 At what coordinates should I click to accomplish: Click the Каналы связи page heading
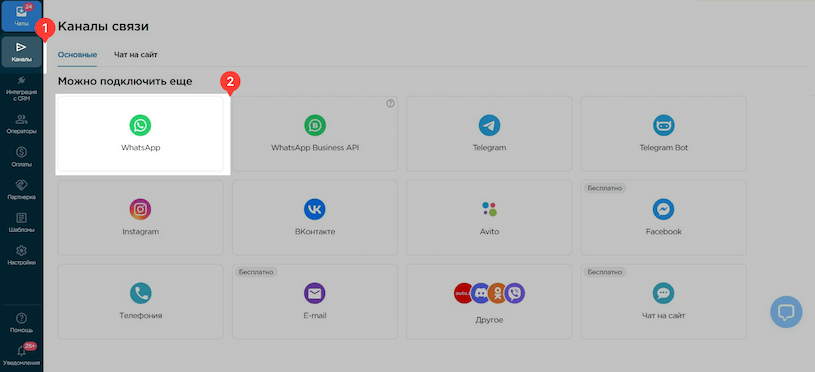(103, 26)
